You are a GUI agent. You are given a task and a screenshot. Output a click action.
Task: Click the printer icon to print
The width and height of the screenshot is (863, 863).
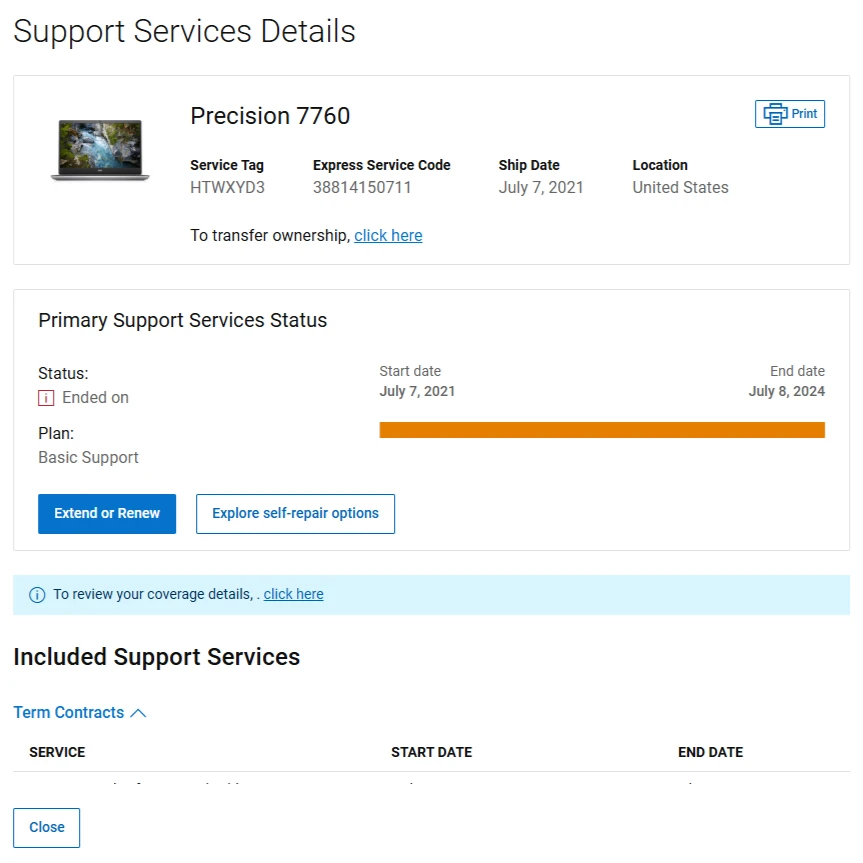pos(775,114)
